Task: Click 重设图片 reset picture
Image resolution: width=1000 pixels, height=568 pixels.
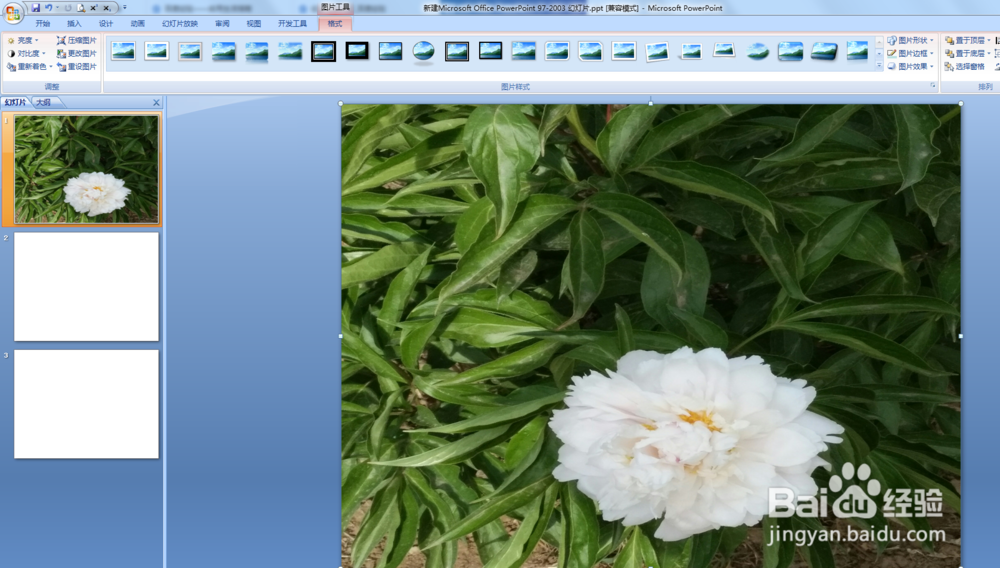Action: (x=77, y=66)
